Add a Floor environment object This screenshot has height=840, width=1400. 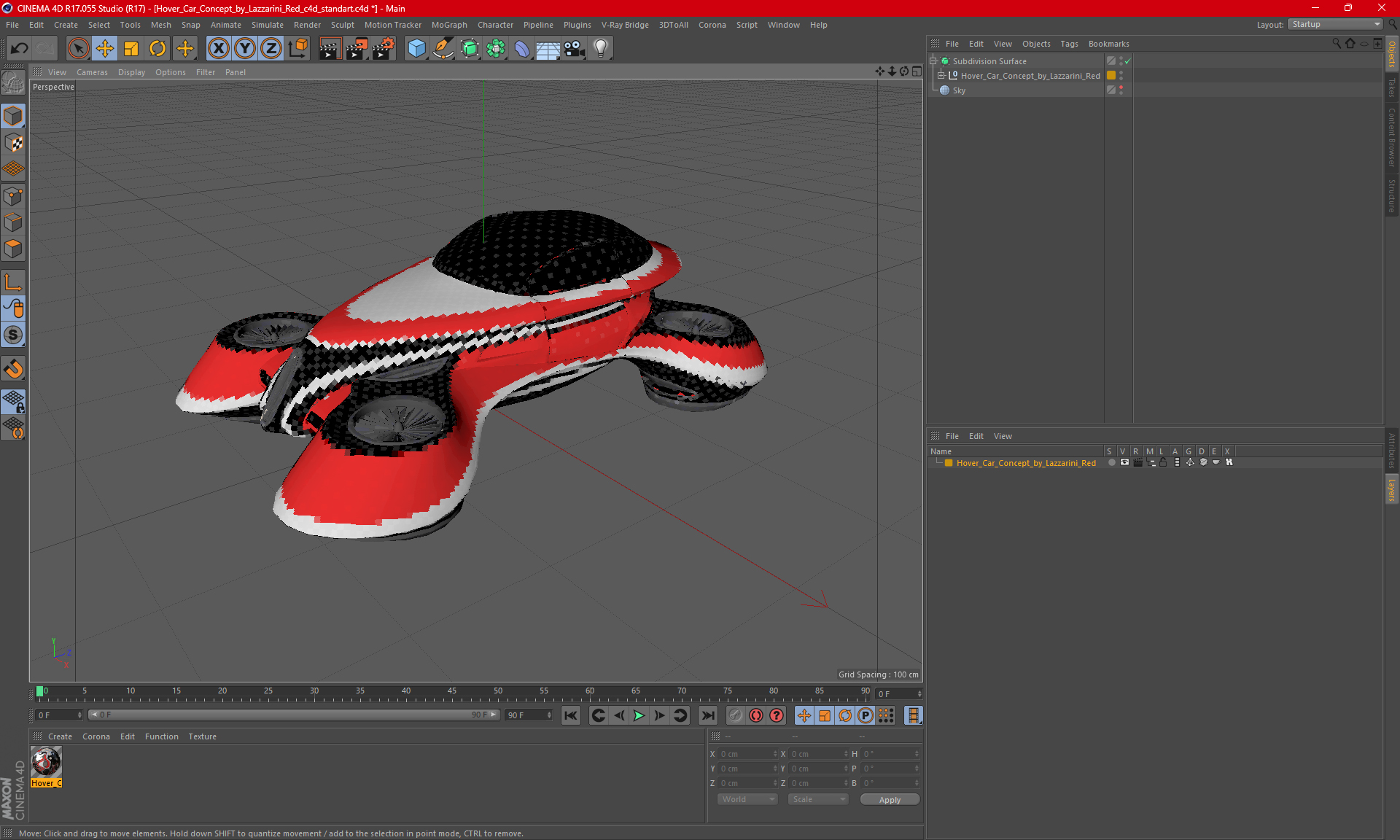[x=548, y=49]
